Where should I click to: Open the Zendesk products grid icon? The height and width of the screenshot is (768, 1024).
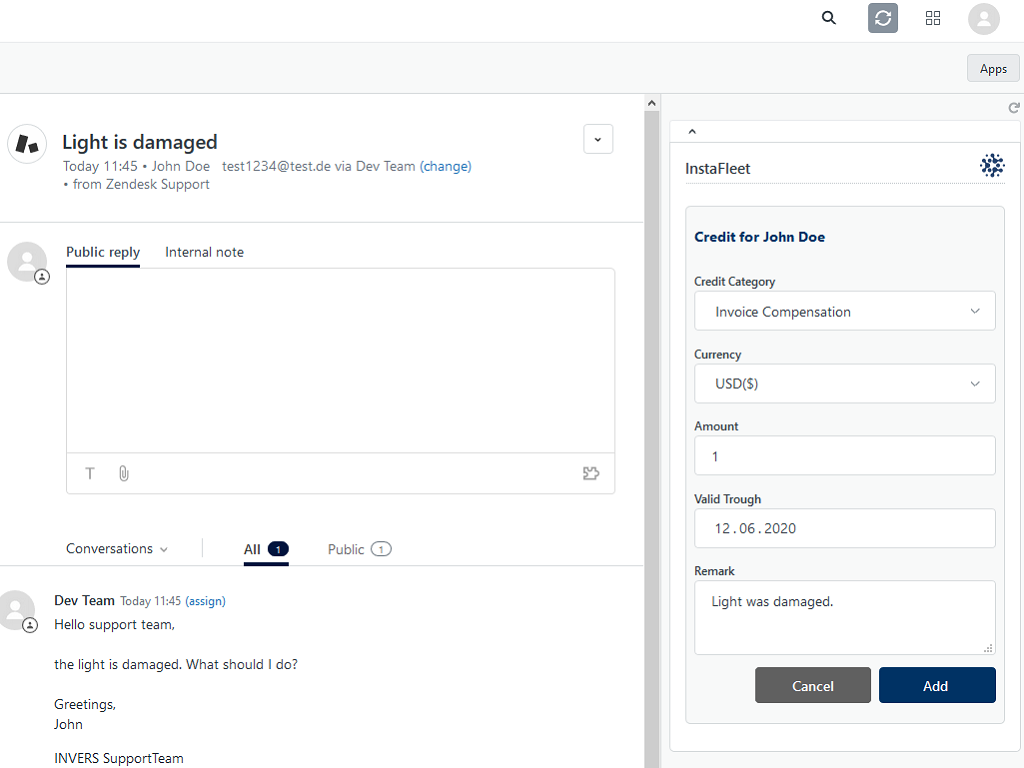click(x=933, y=18)
